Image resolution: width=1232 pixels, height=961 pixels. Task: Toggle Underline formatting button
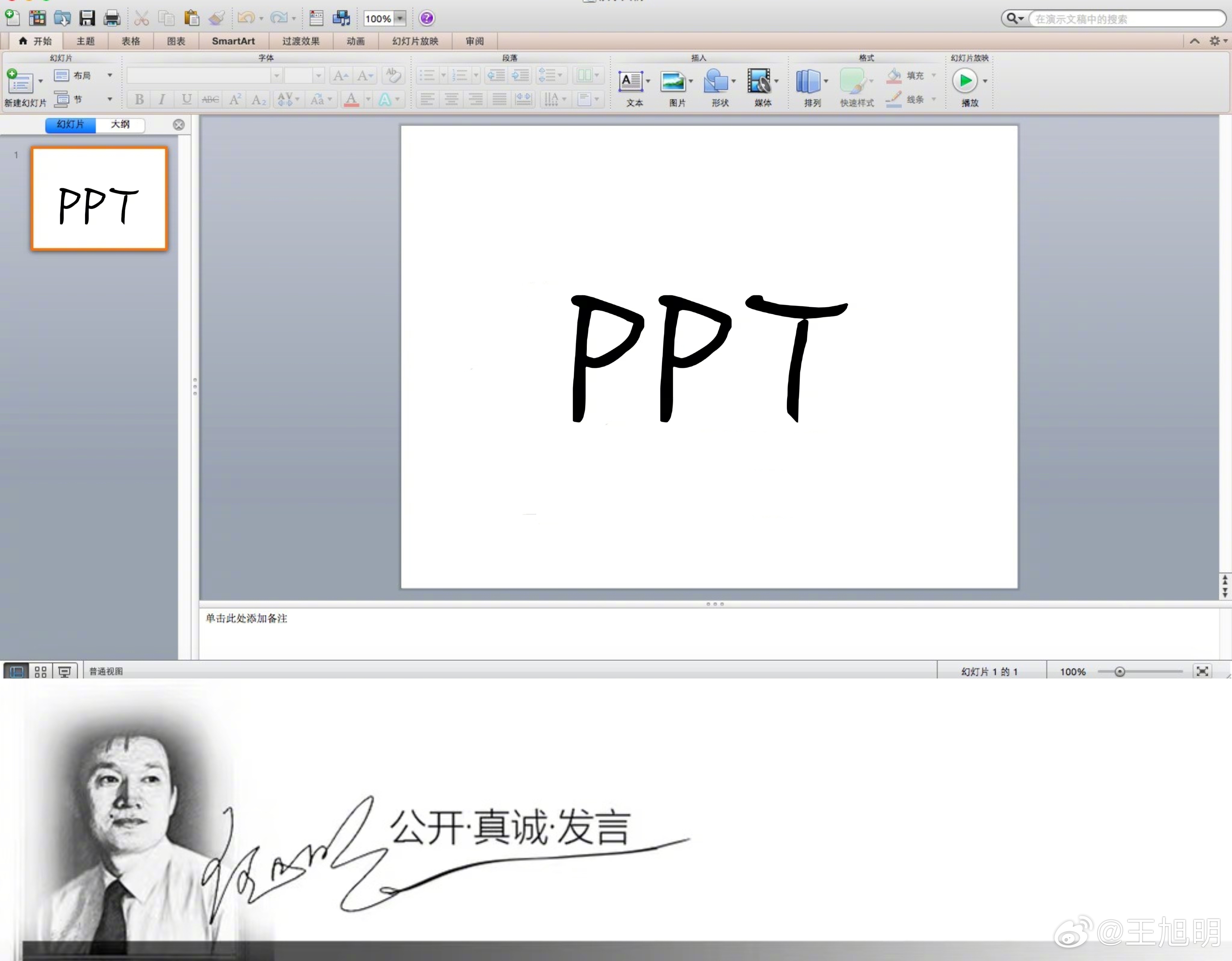[x=186, y=99]
